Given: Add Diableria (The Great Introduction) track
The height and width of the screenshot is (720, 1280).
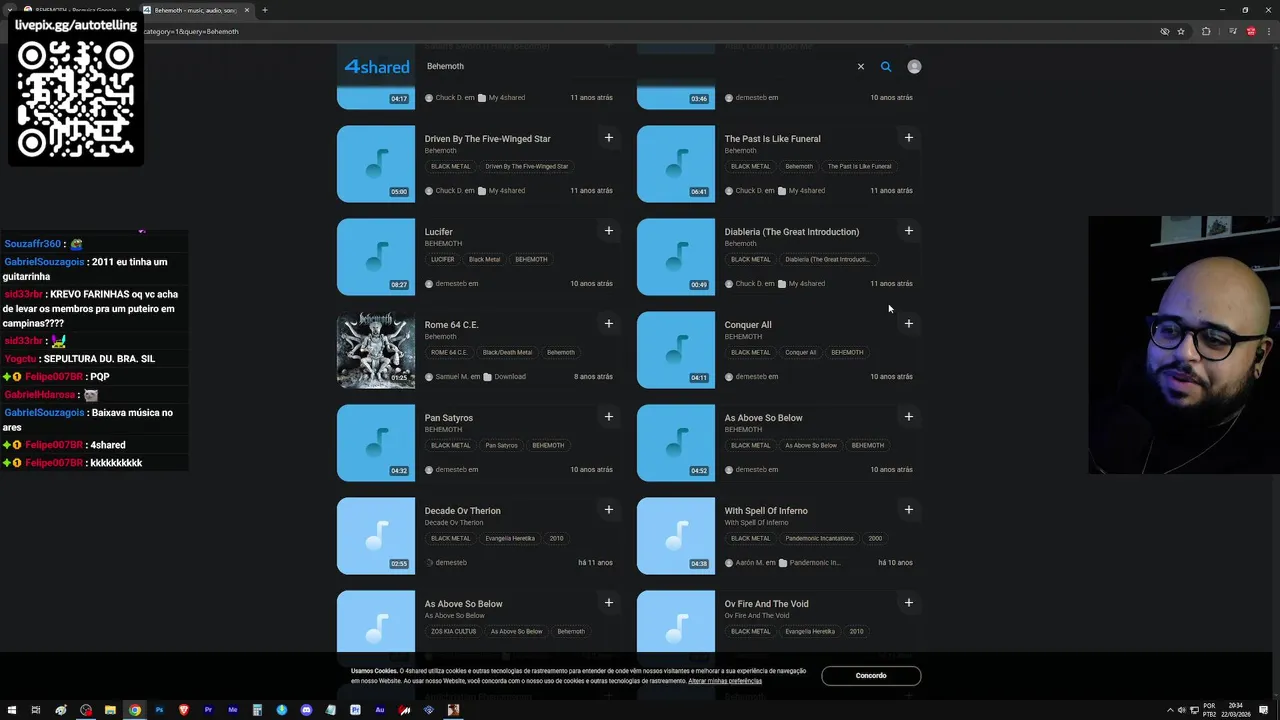Looking at the screenshot, I should [908, 231].
